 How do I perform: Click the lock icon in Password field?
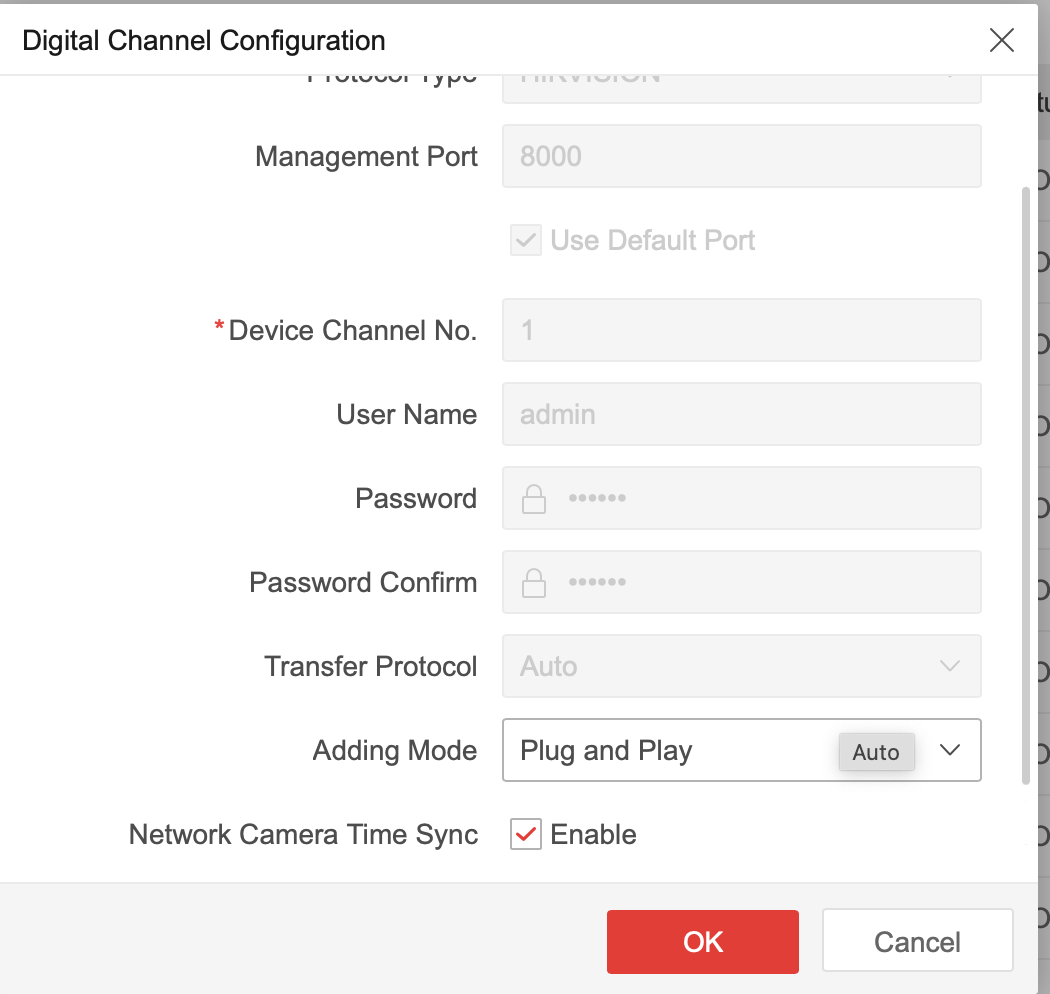point(534,499)
